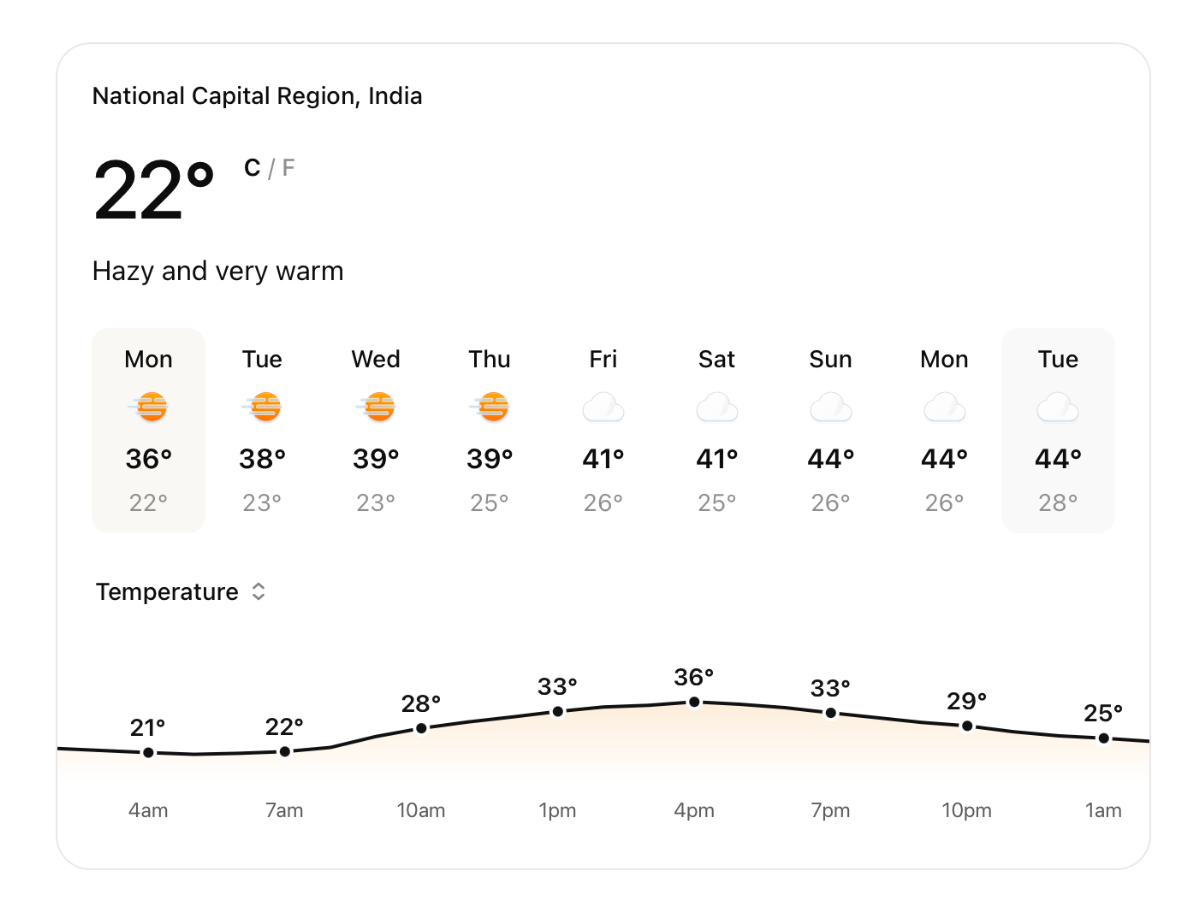Click Wednesday's hazy sun weather icon

tap(377, 408)
